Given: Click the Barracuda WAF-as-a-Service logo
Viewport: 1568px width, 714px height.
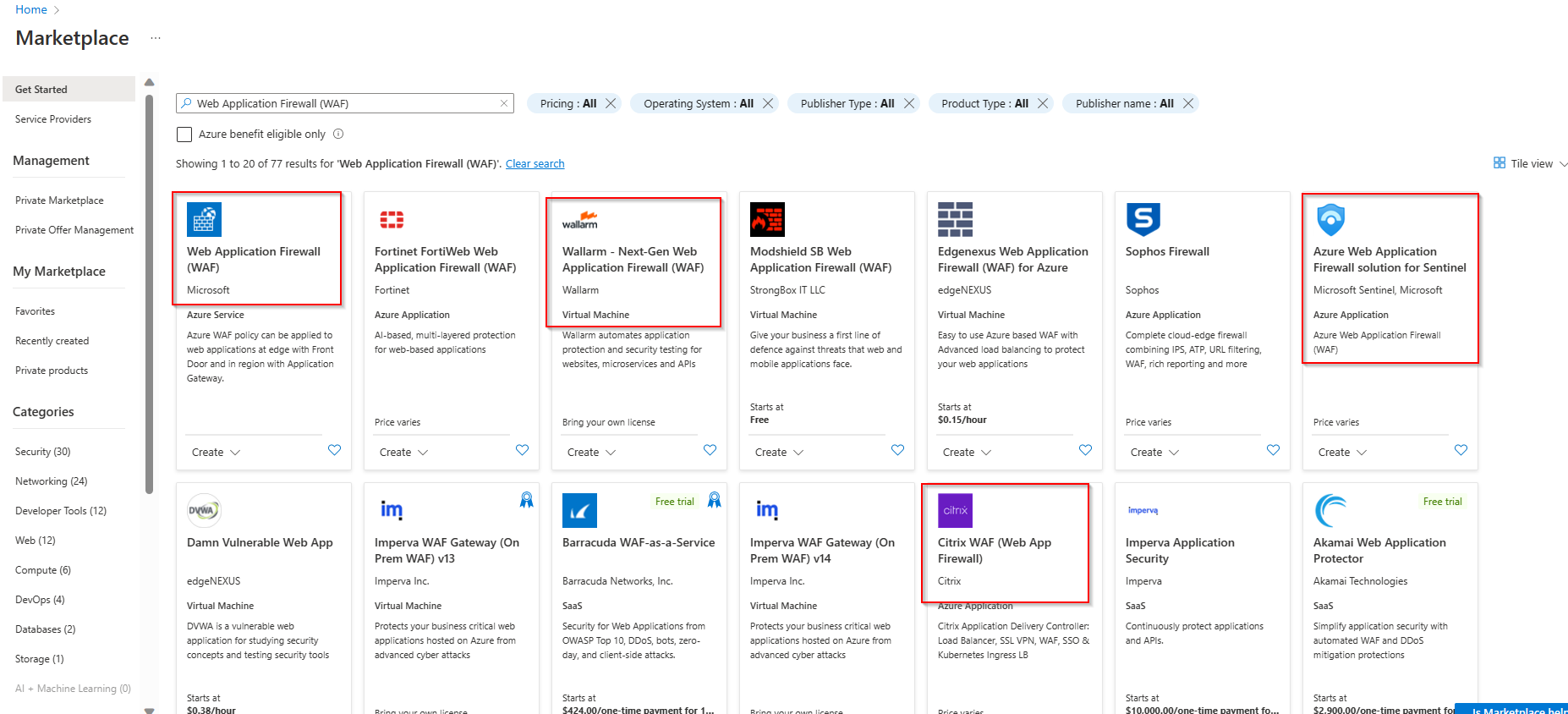Looking at the screenshot, I should click(579, 510).
